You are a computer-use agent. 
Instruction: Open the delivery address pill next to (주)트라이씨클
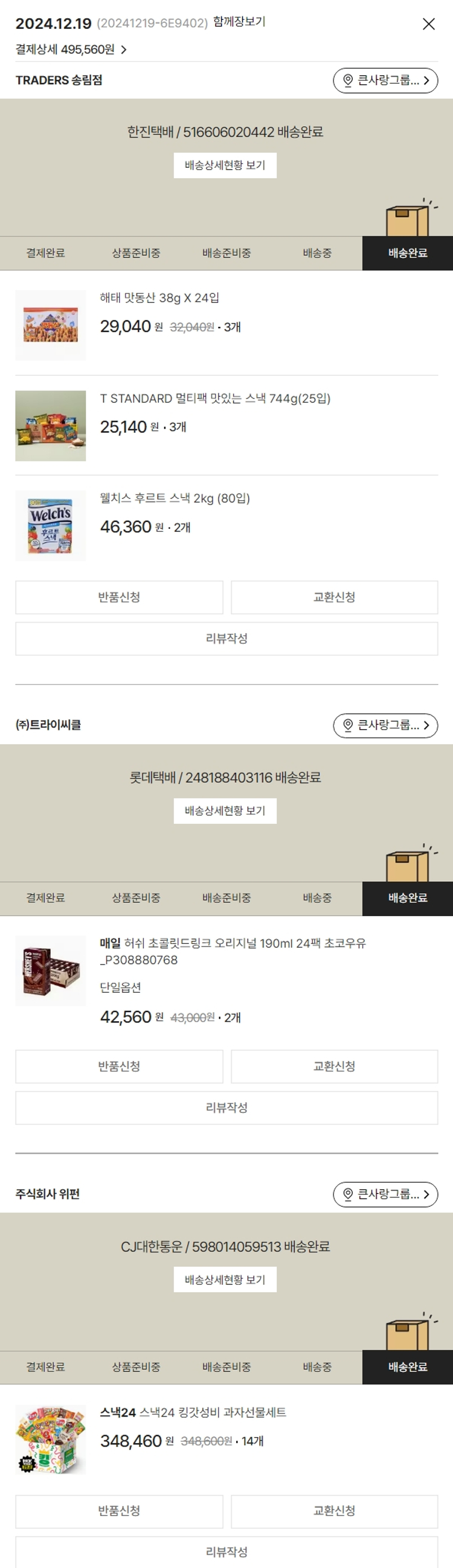(x=385, y=725)
